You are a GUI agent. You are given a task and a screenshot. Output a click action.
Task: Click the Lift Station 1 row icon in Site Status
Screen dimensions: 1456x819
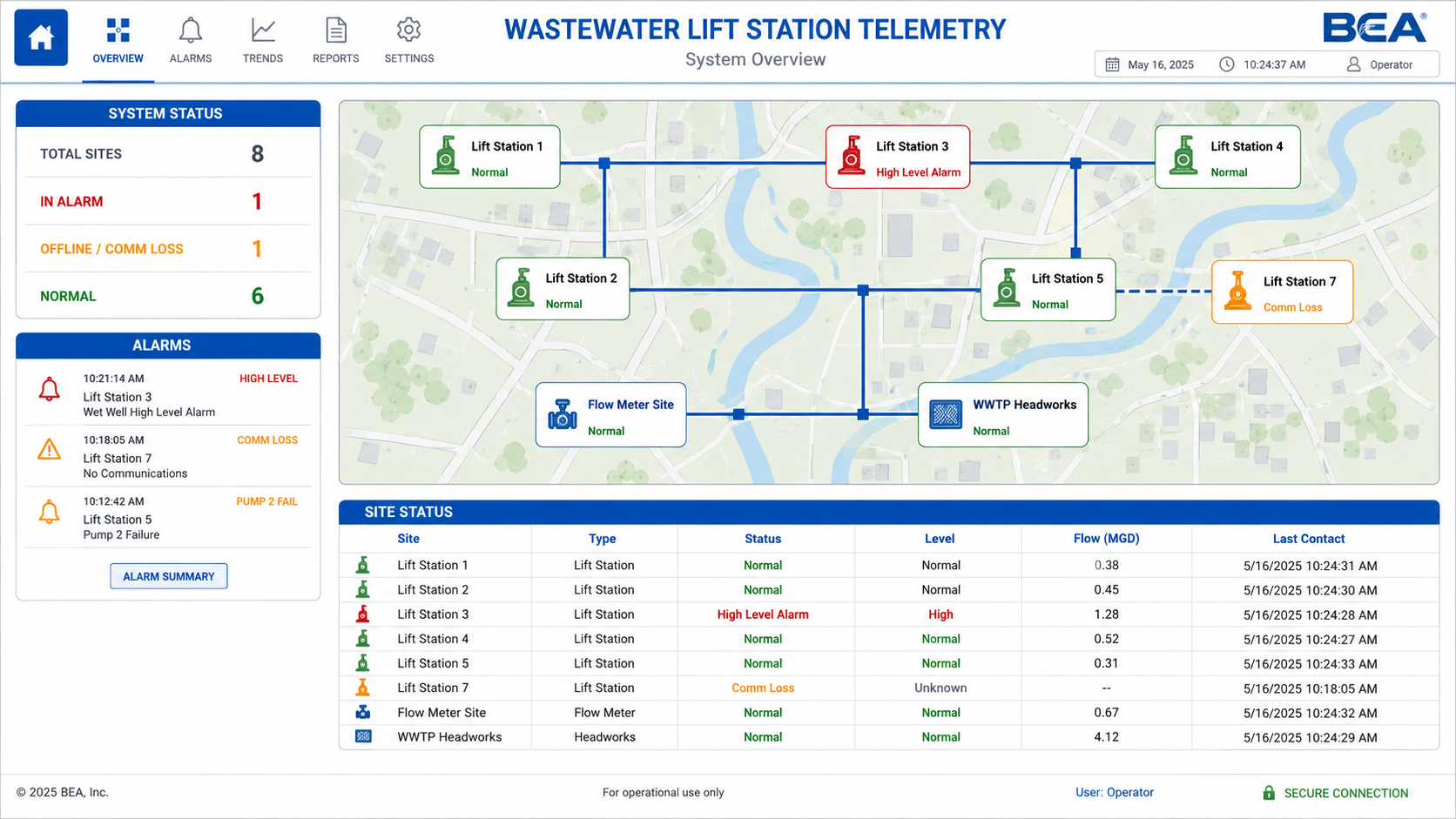pos(363,565)
